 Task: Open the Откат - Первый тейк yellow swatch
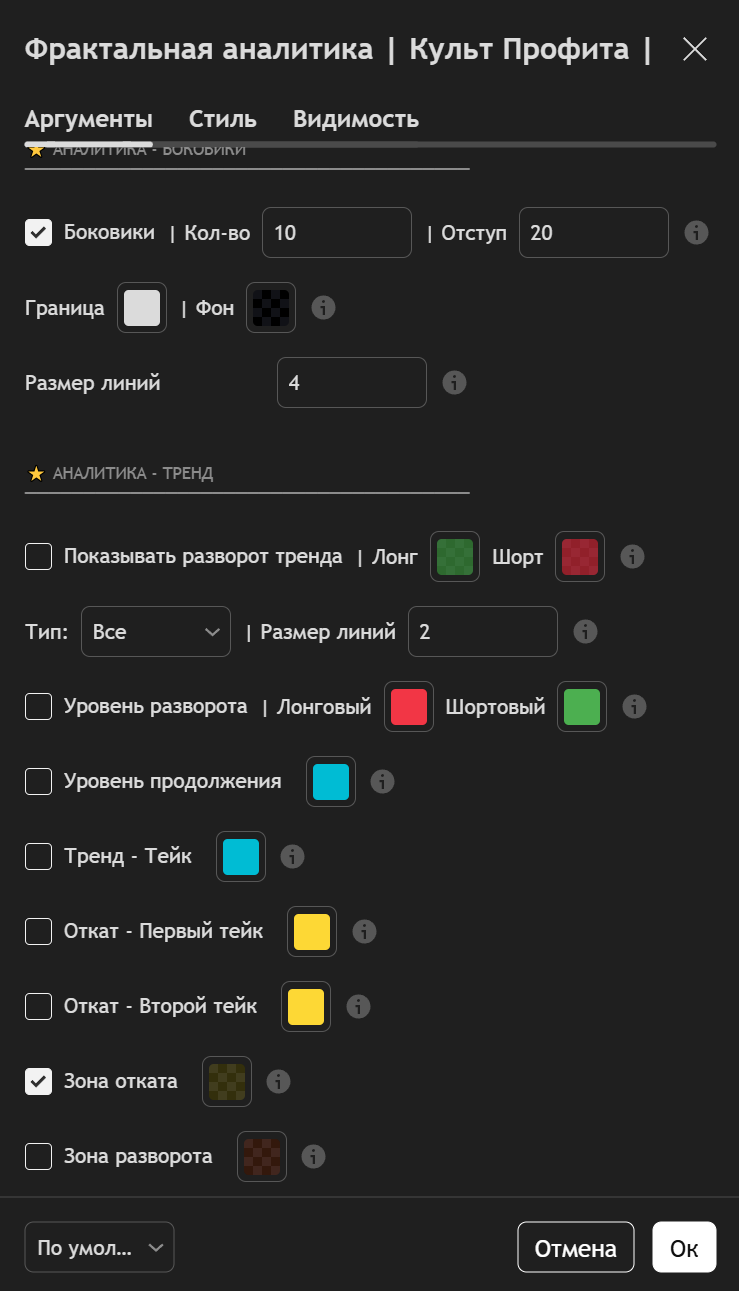pos(312,932)
